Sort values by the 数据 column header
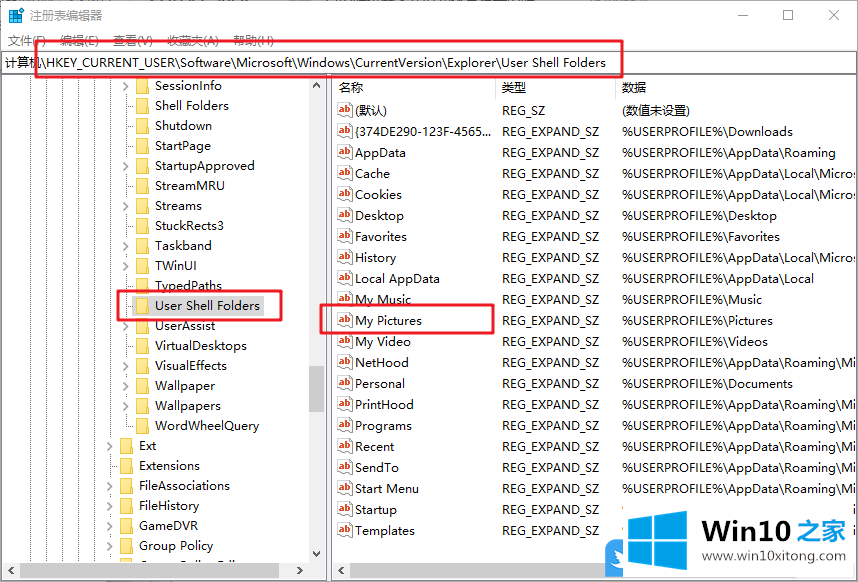This screenshot has height=582, width=858. (737, 88)
